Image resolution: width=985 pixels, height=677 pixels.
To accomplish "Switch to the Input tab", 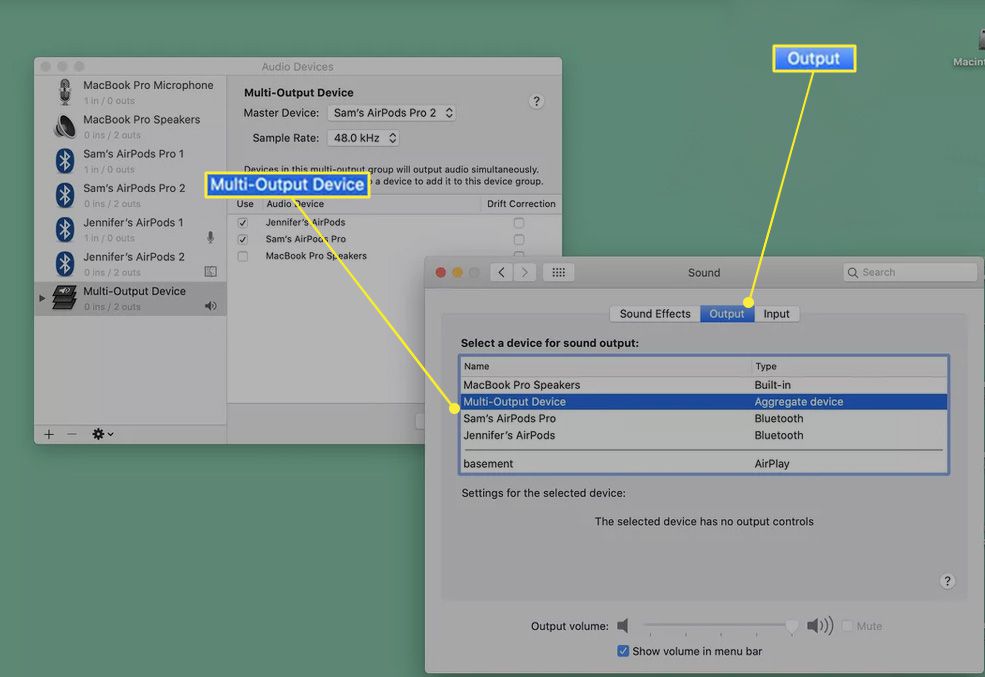I will (776, 314).
